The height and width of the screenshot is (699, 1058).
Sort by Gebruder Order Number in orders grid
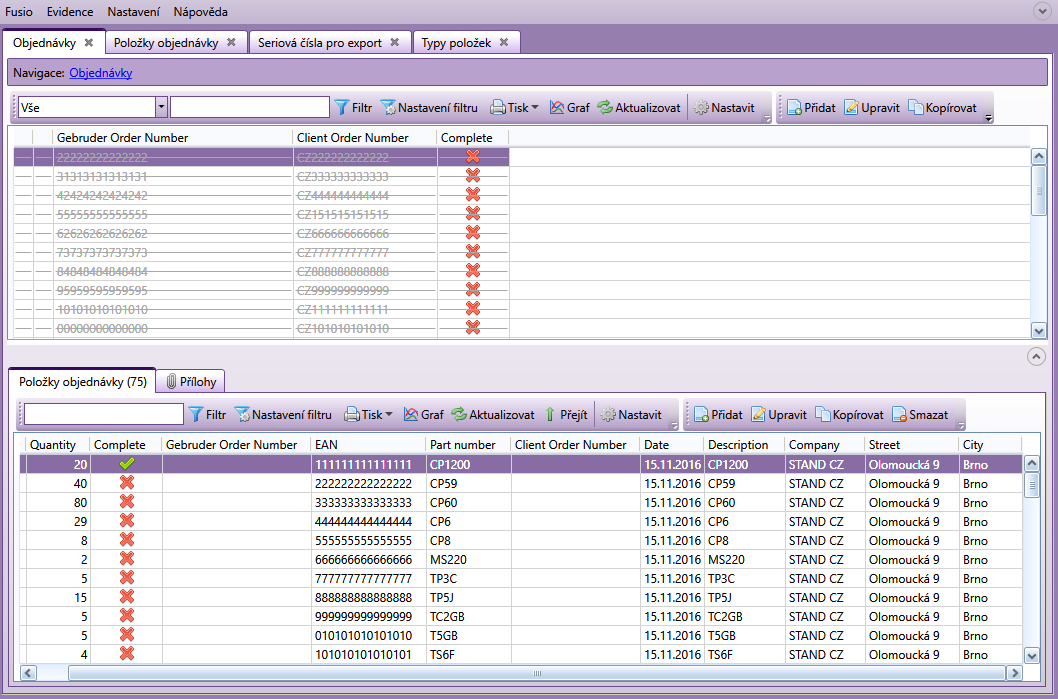[173, 138]
